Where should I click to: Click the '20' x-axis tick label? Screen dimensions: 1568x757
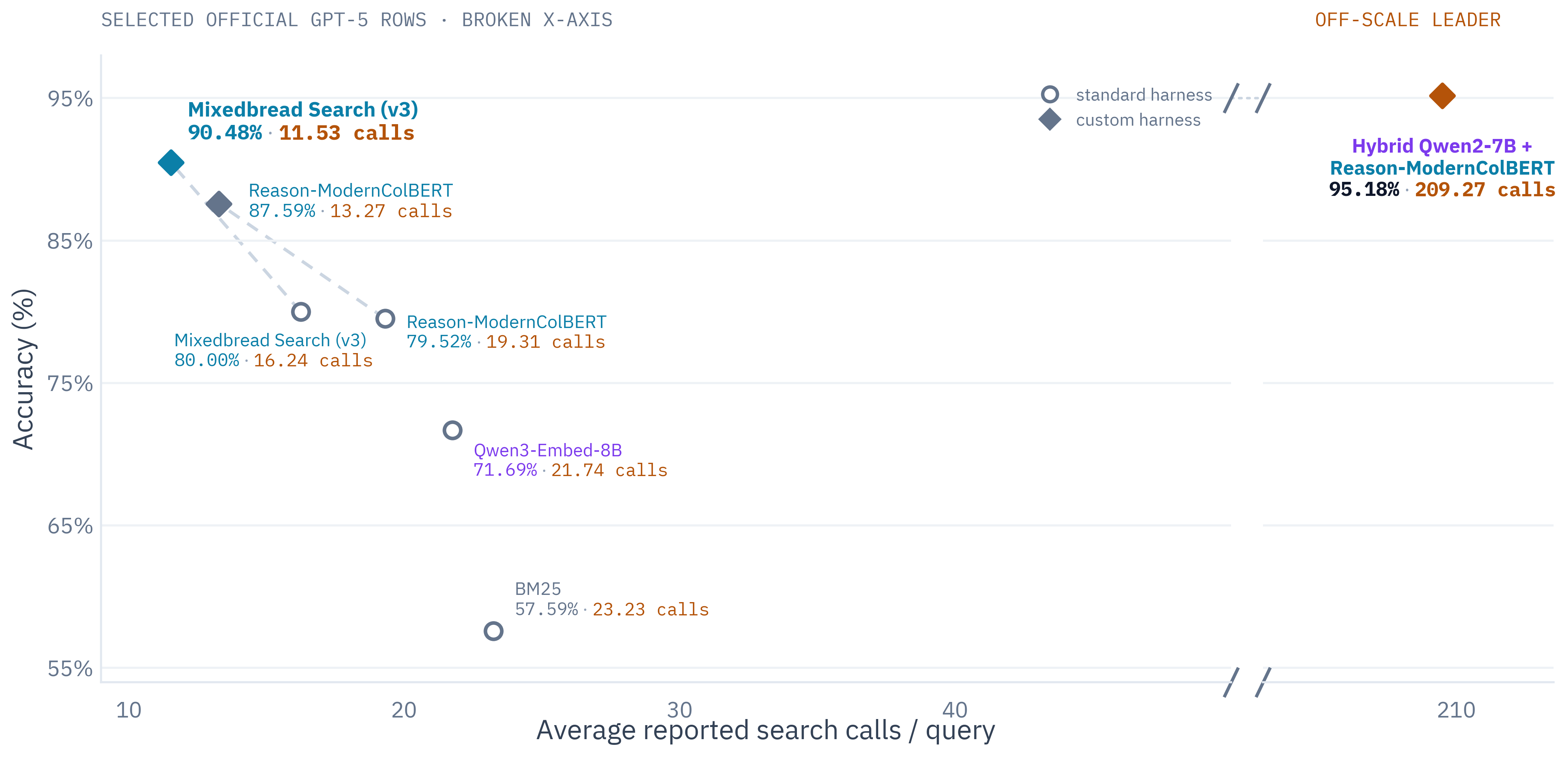coord(404,710)
